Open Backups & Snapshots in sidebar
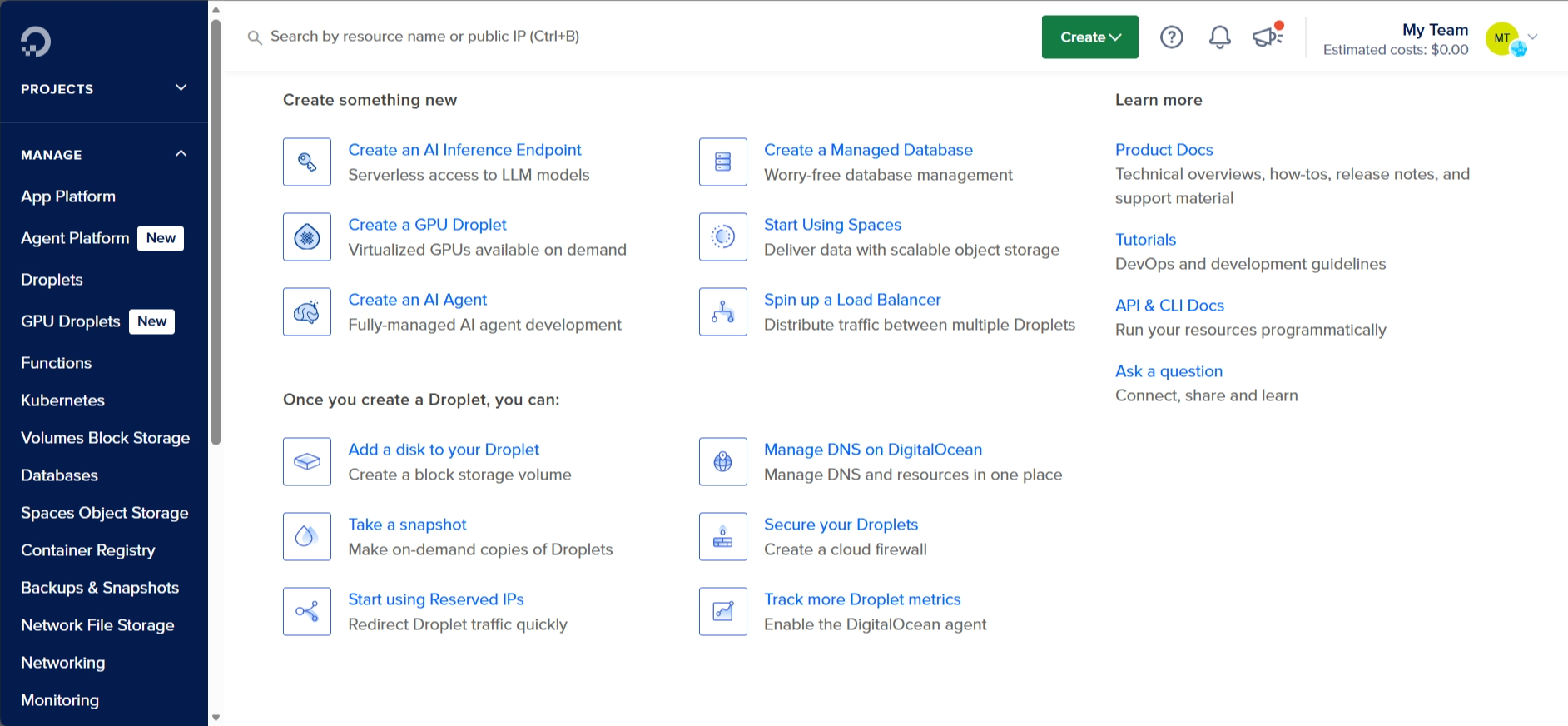Image resolution: width=1568 pixels, height=726 pixels. tap(100, 588)
